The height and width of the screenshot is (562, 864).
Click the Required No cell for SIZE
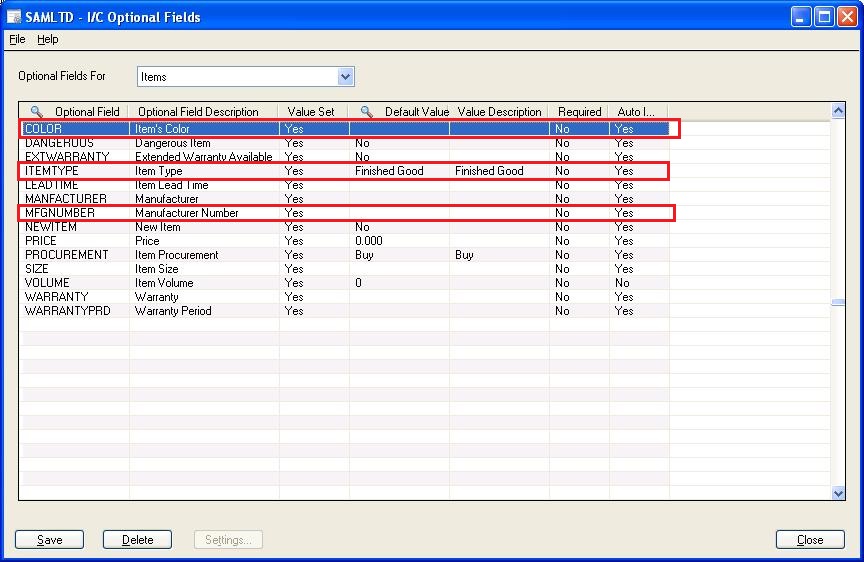(x=579, y=269)
